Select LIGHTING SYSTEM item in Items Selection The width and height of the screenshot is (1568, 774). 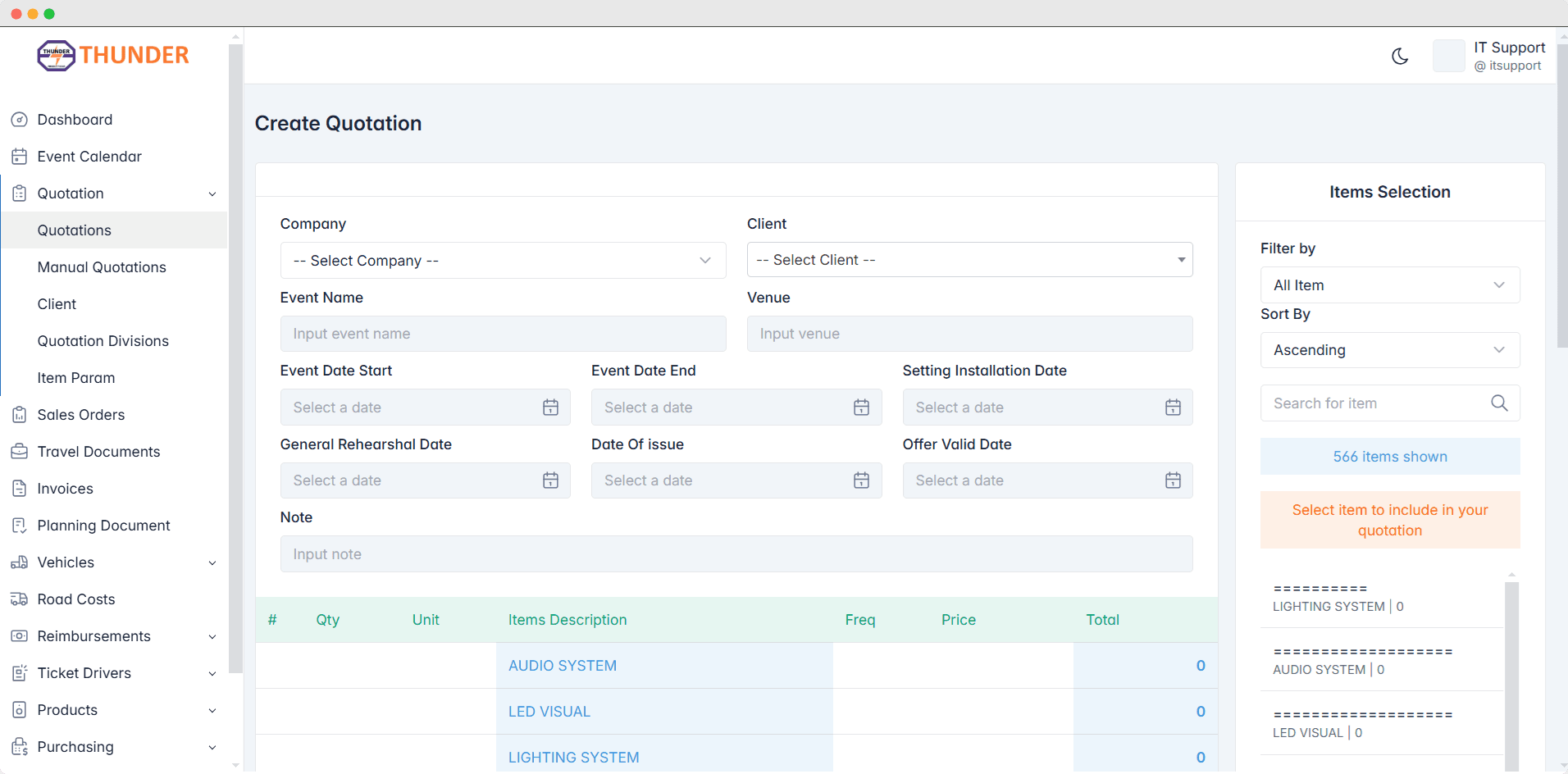1382,598
